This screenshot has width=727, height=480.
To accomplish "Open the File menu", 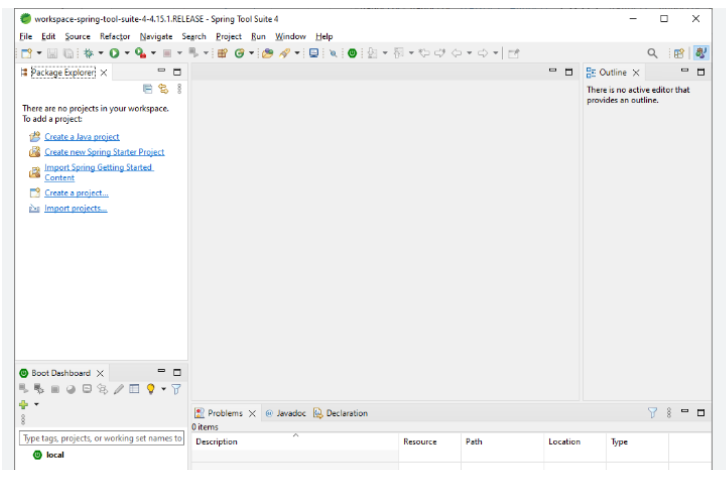I will [26, 36].
